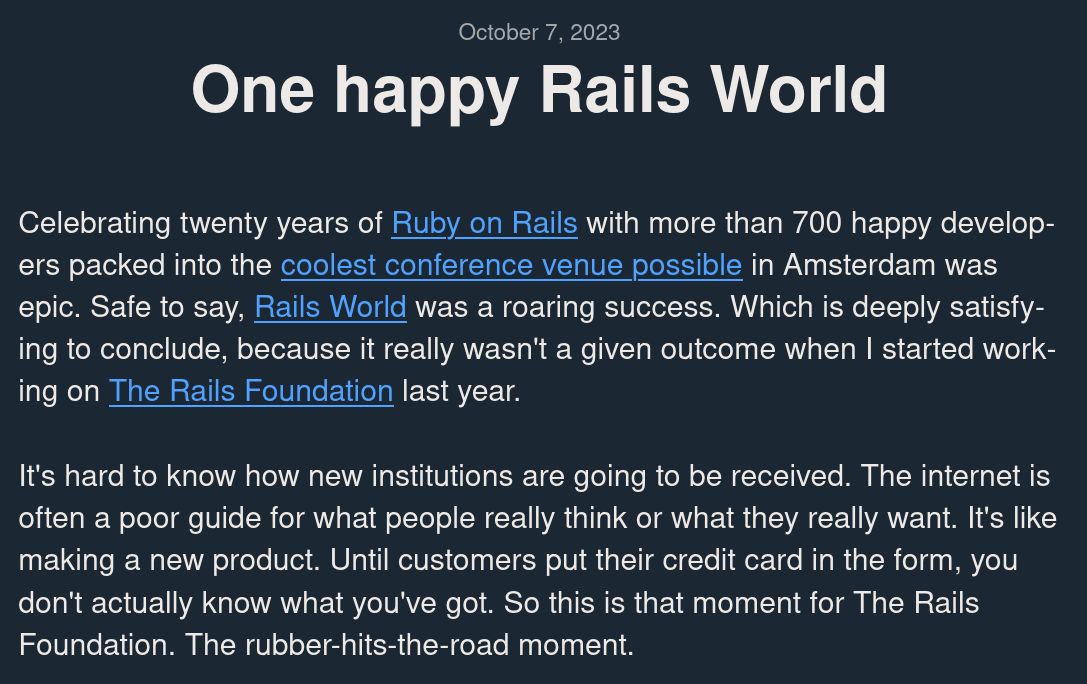The image size is (1087, 684).
Task: Visit The Rails Foundation link
Action: pyautogui.click(x=250, y=390)
